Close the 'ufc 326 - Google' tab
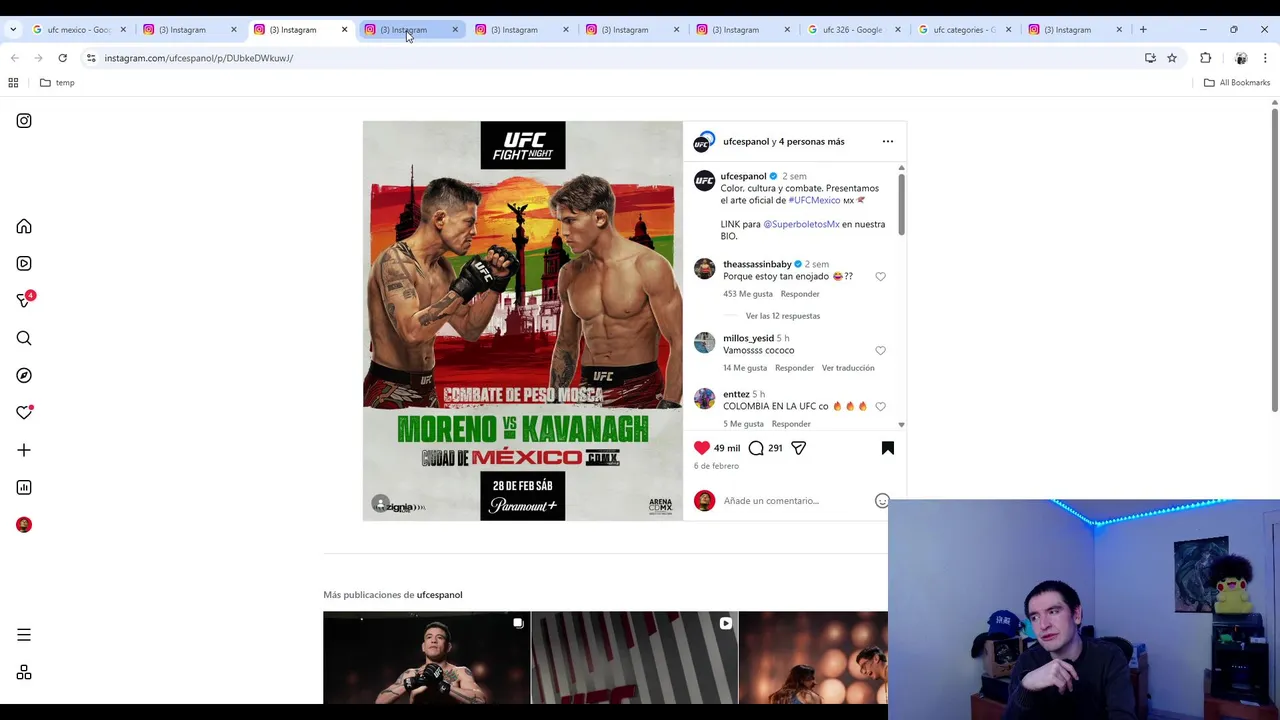The height and width of the screenshot is (720, 1280). coord(897,30)
